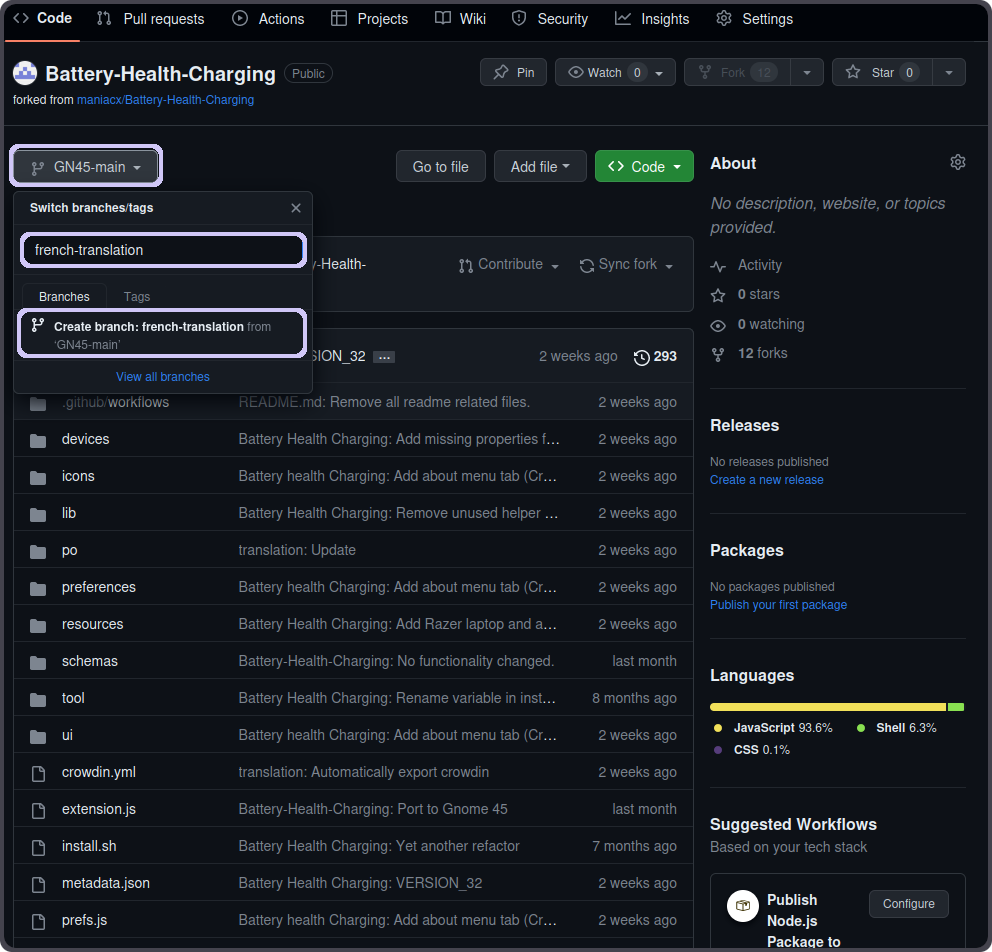Click the About settings gear icon
This screenshot has width=992, height=952.
[x=957, y=162]
